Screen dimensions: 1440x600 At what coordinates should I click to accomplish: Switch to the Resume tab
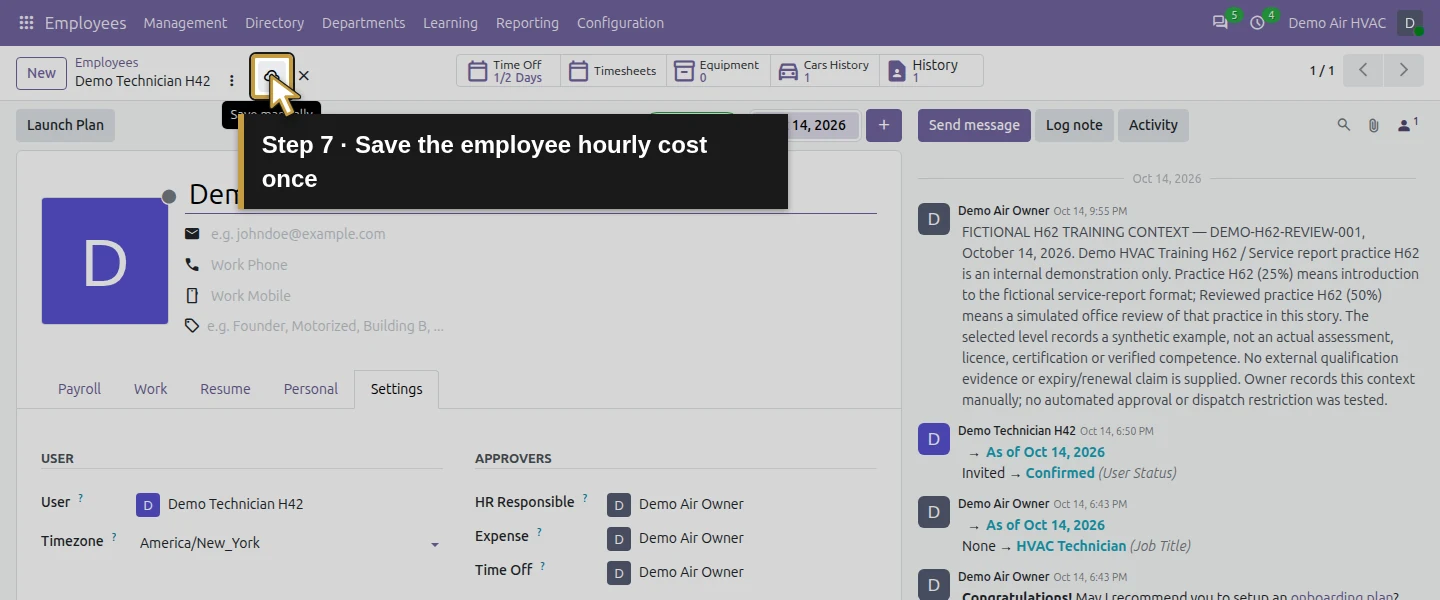click(225, 389)
